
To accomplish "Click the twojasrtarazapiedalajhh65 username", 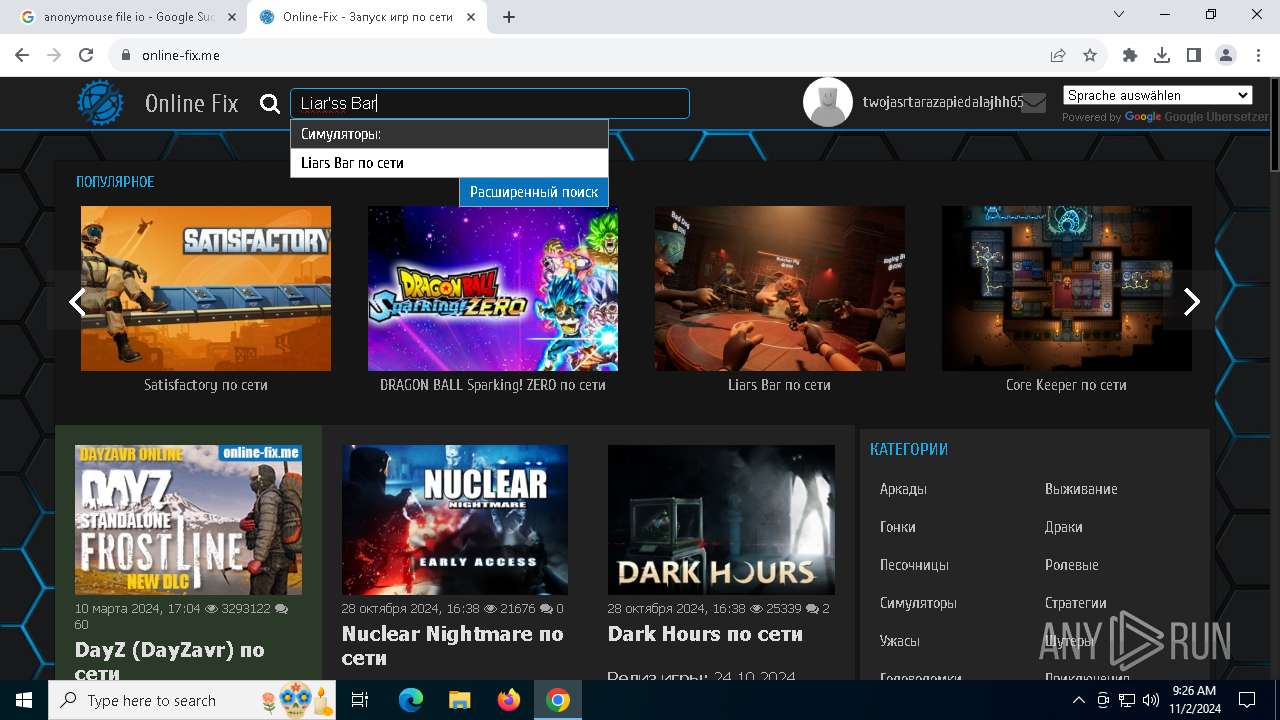I will [x=943, y=102].
